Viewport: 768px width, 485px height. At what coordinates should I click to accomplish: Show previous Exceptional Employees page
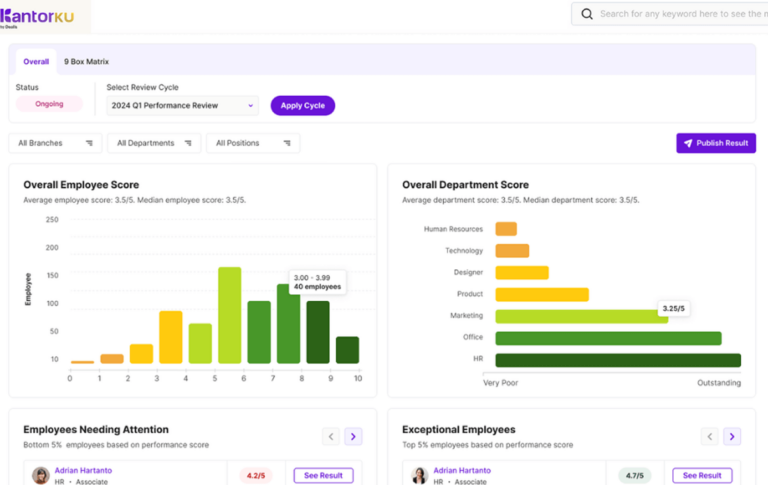point(710,436)
